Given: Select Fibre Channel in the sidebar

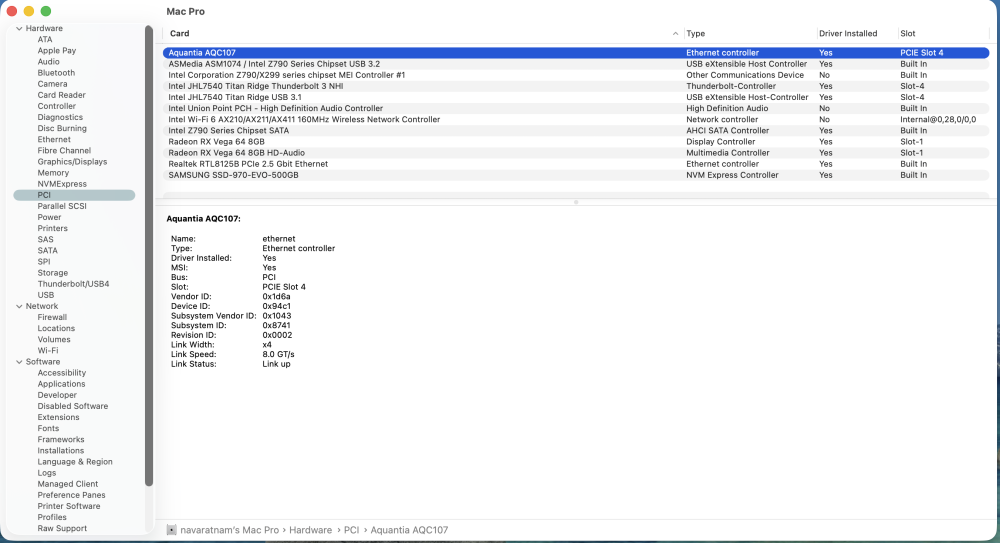Looking at the screenshot, I should 64,151.
